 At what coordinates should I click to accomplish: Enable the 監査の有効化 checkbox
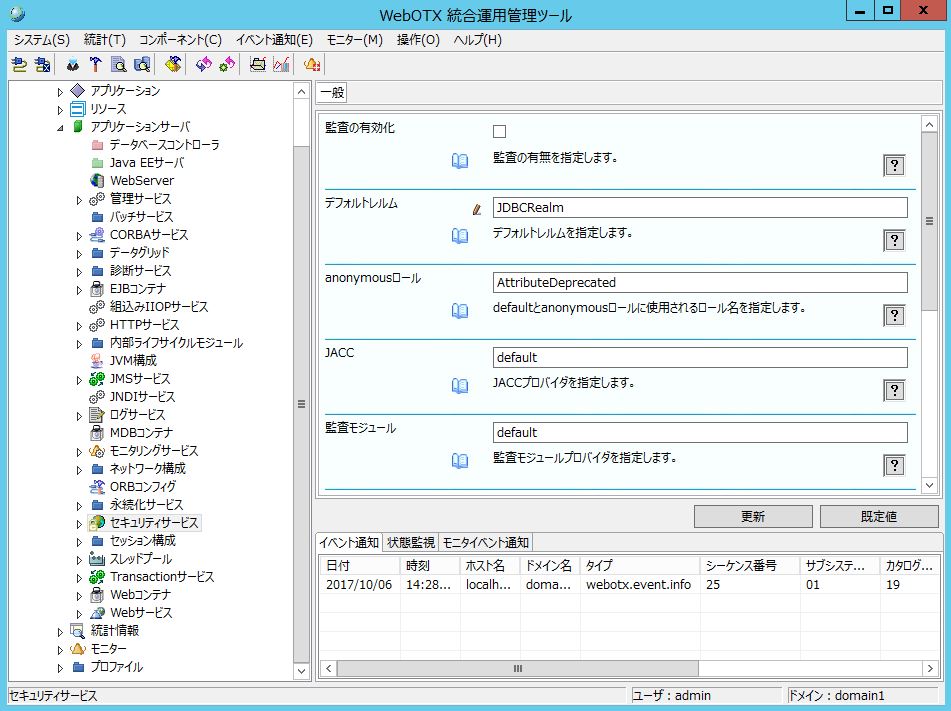[x=500, y=131]
